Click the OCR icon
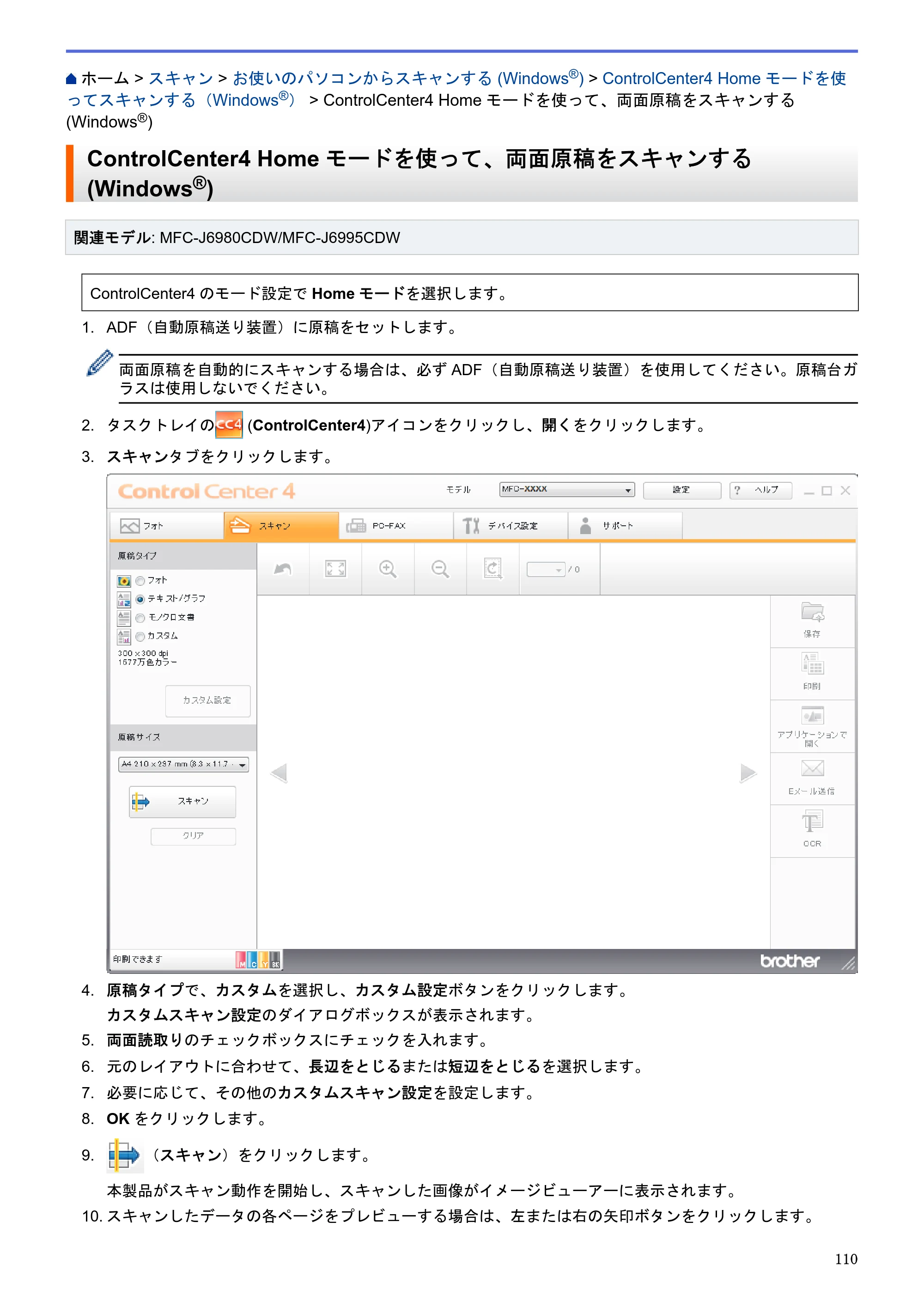The width and height of the screenshot is (924, 1307). (x=812, y=822)
